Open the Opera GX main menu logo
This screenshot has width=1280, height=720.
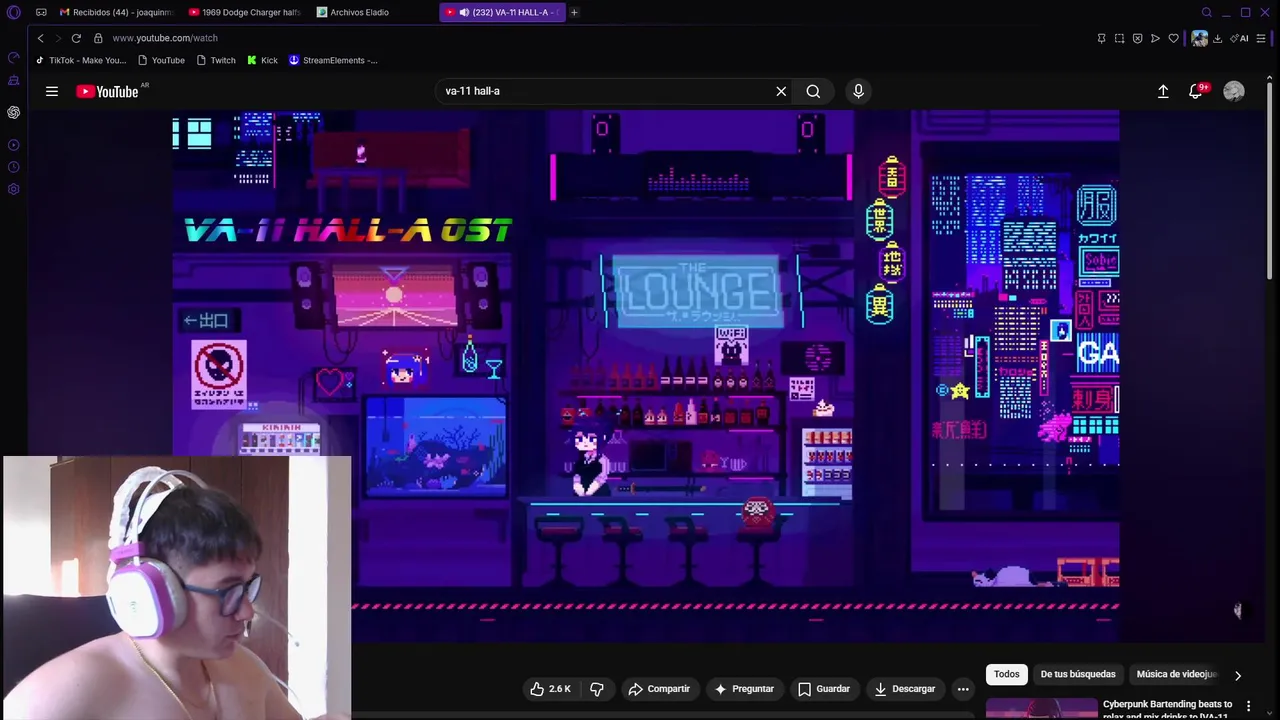click(x=13, y=12)
